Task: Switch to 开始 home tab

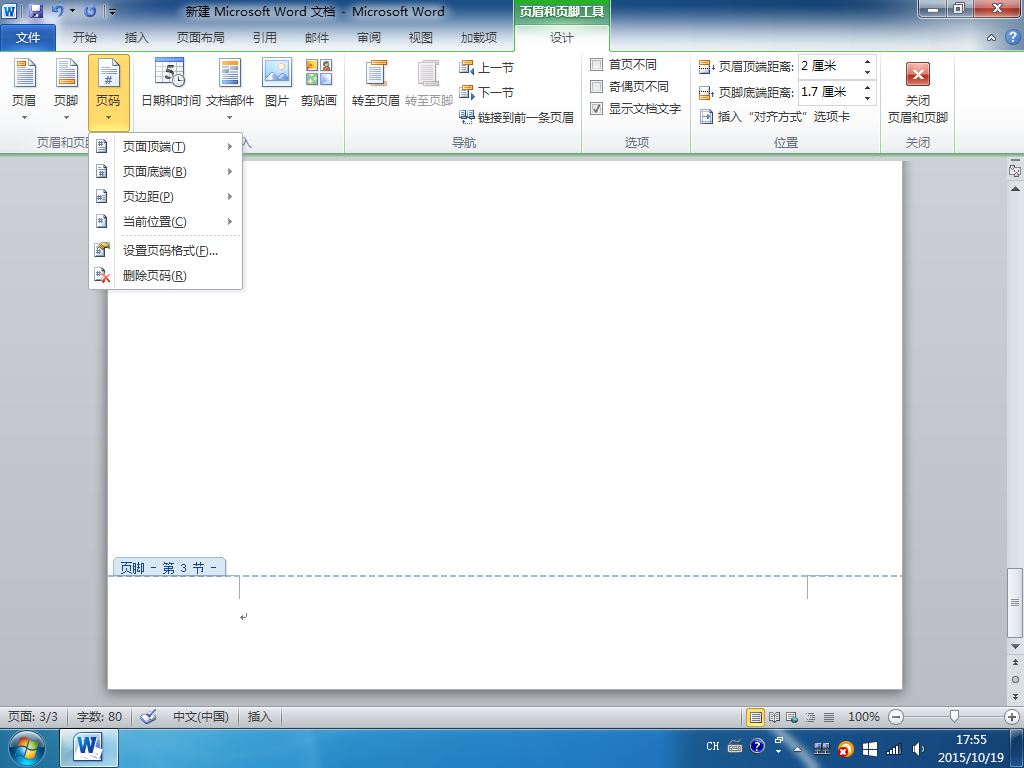Action: [x=84, y=38]
